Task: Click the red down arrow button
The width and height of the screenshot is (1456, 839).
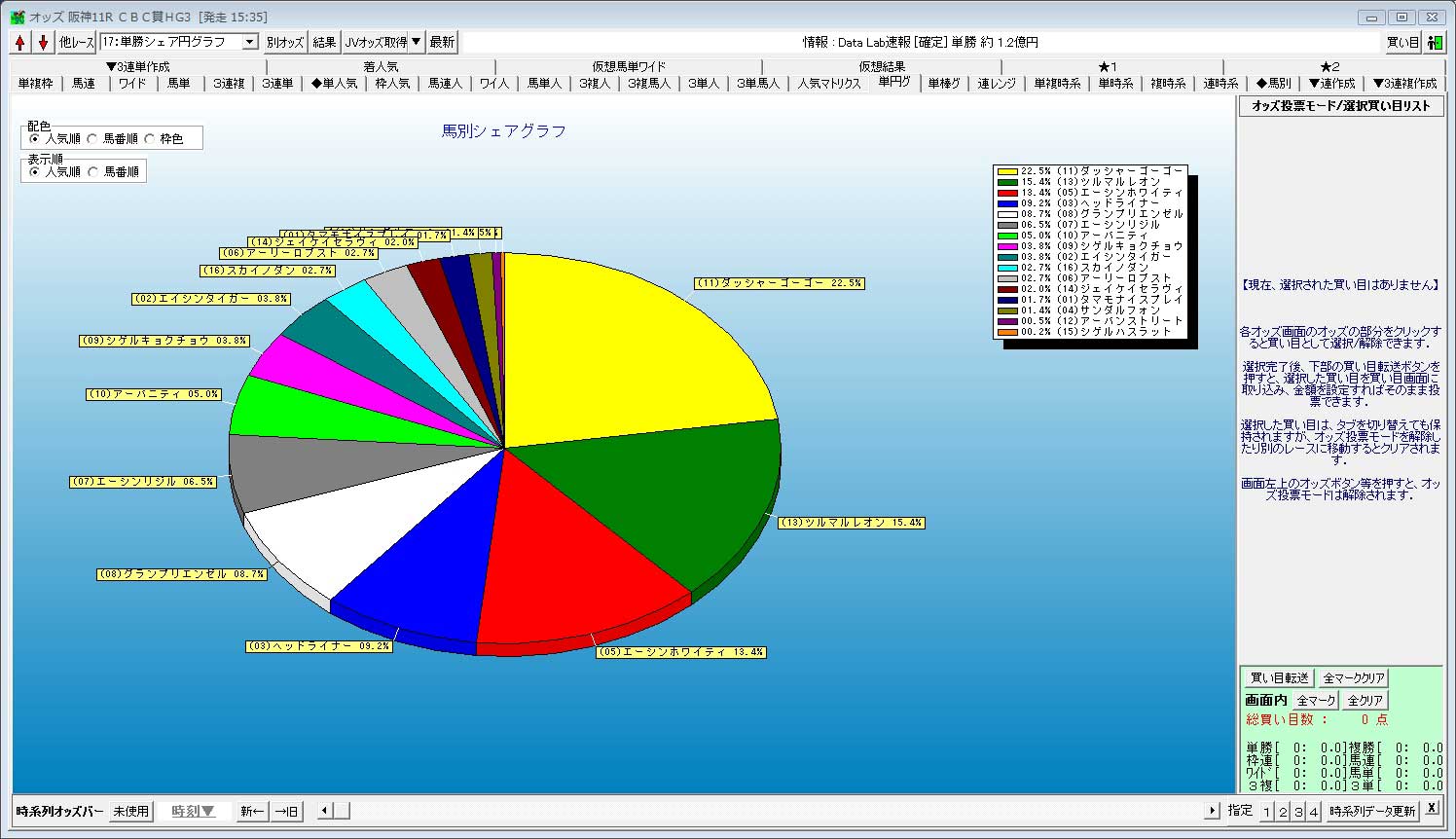Action: [x=43, y=43]
